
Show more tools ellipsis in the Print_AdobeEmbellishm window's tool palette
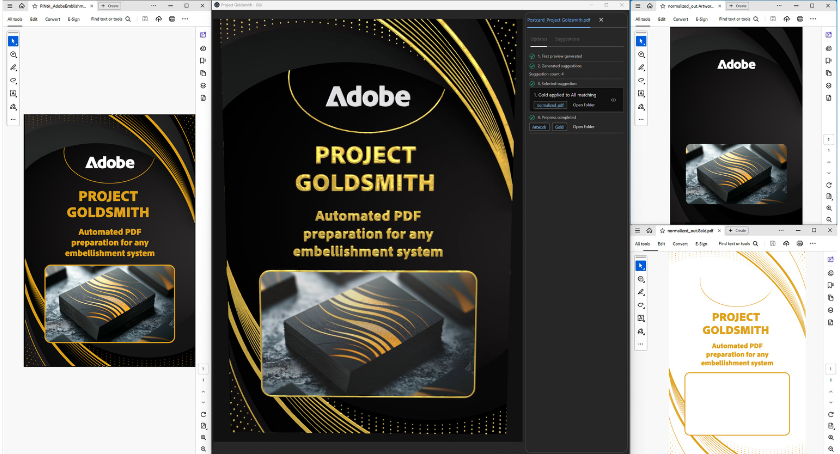tap(13, 119)
